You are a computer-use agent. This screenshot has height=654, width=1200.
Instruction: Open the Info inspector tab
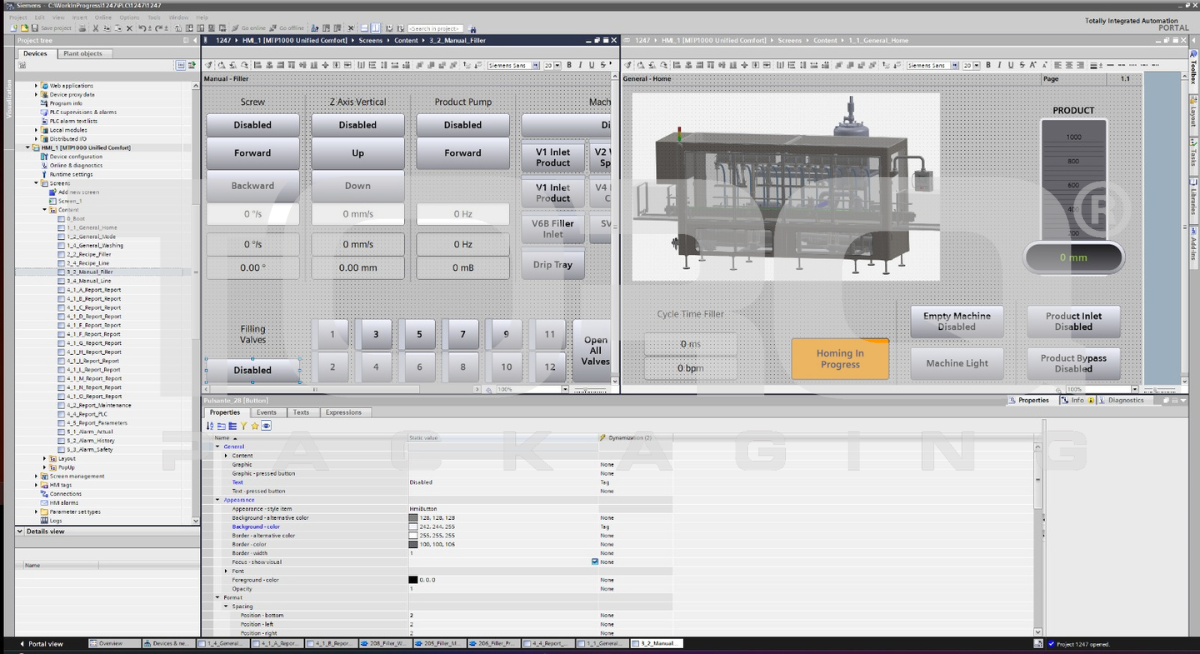click(x=1078, y=400)
